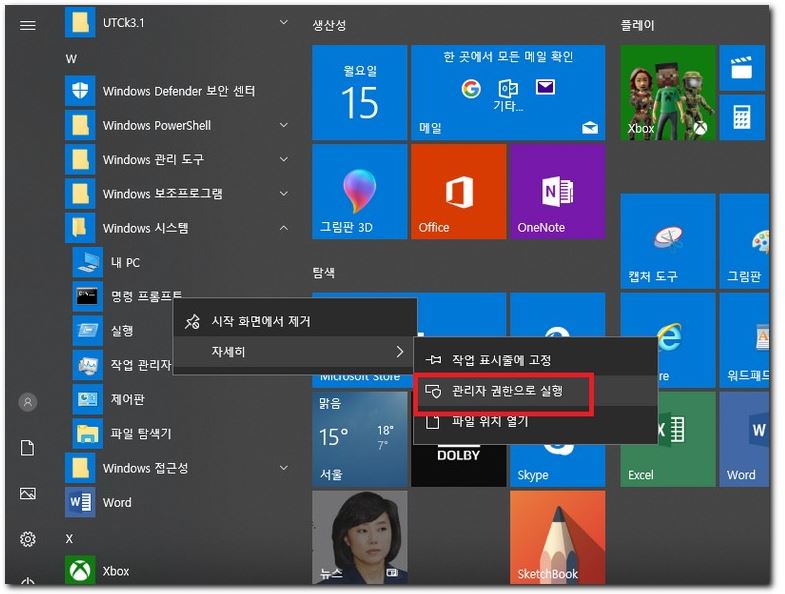
Task: Open the Xbox avatars tile
Action: pos(668,92)
